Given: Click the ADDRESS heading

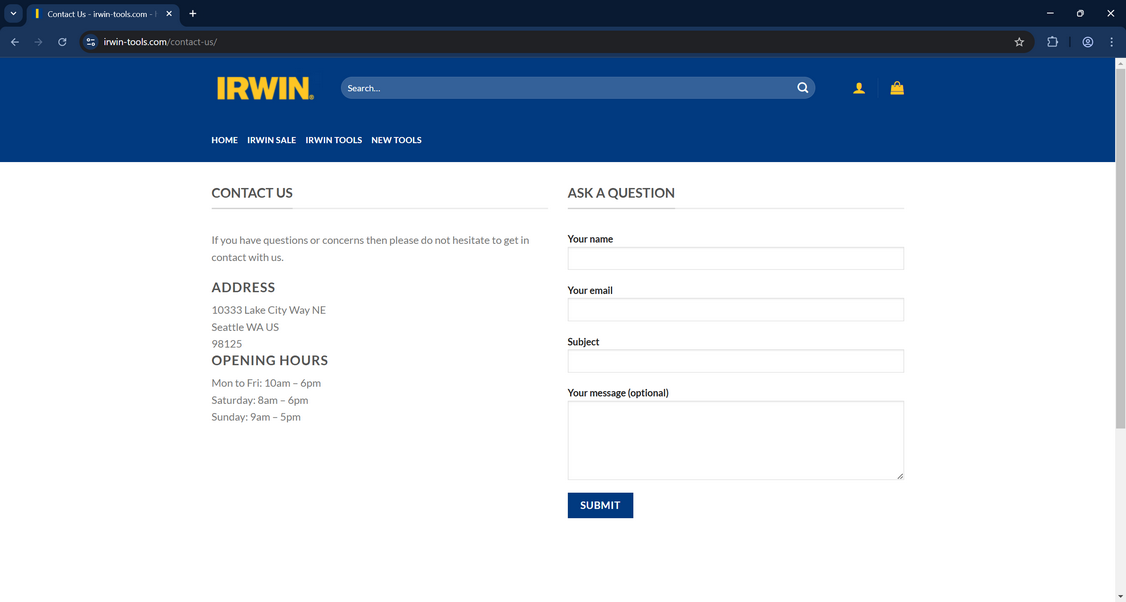Looking at the screenshot, I should (x=243, y=287).
